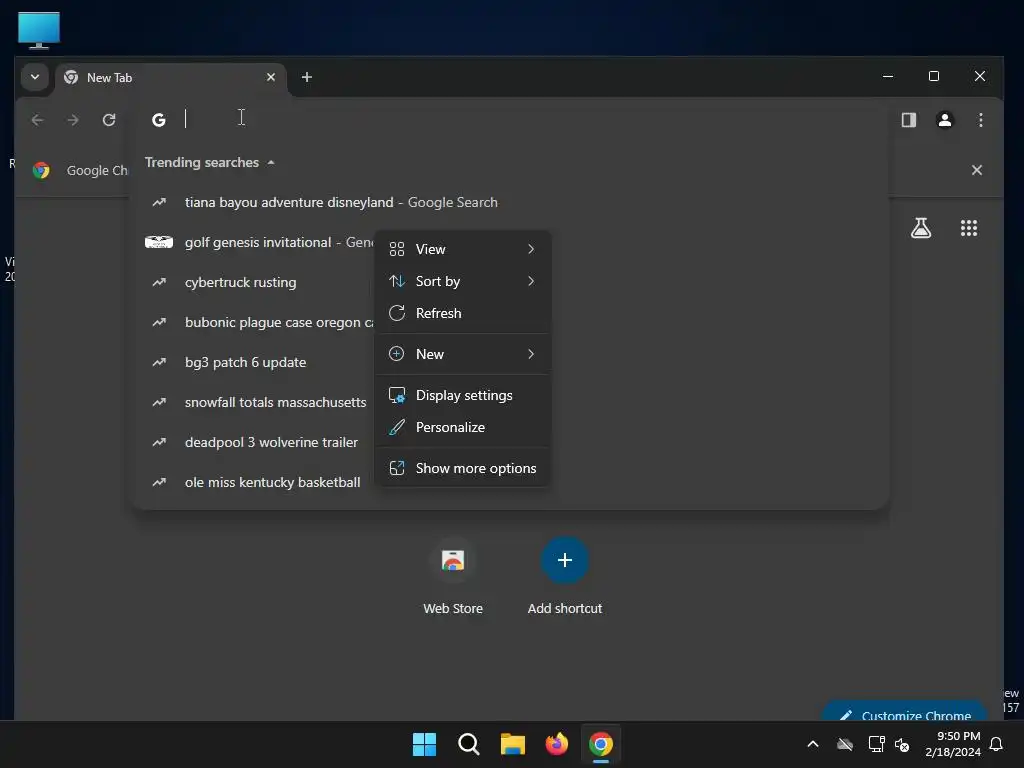Screen dimensions: 1024x768
Task: Select the New Tab tab
Action: pos(170,78)
